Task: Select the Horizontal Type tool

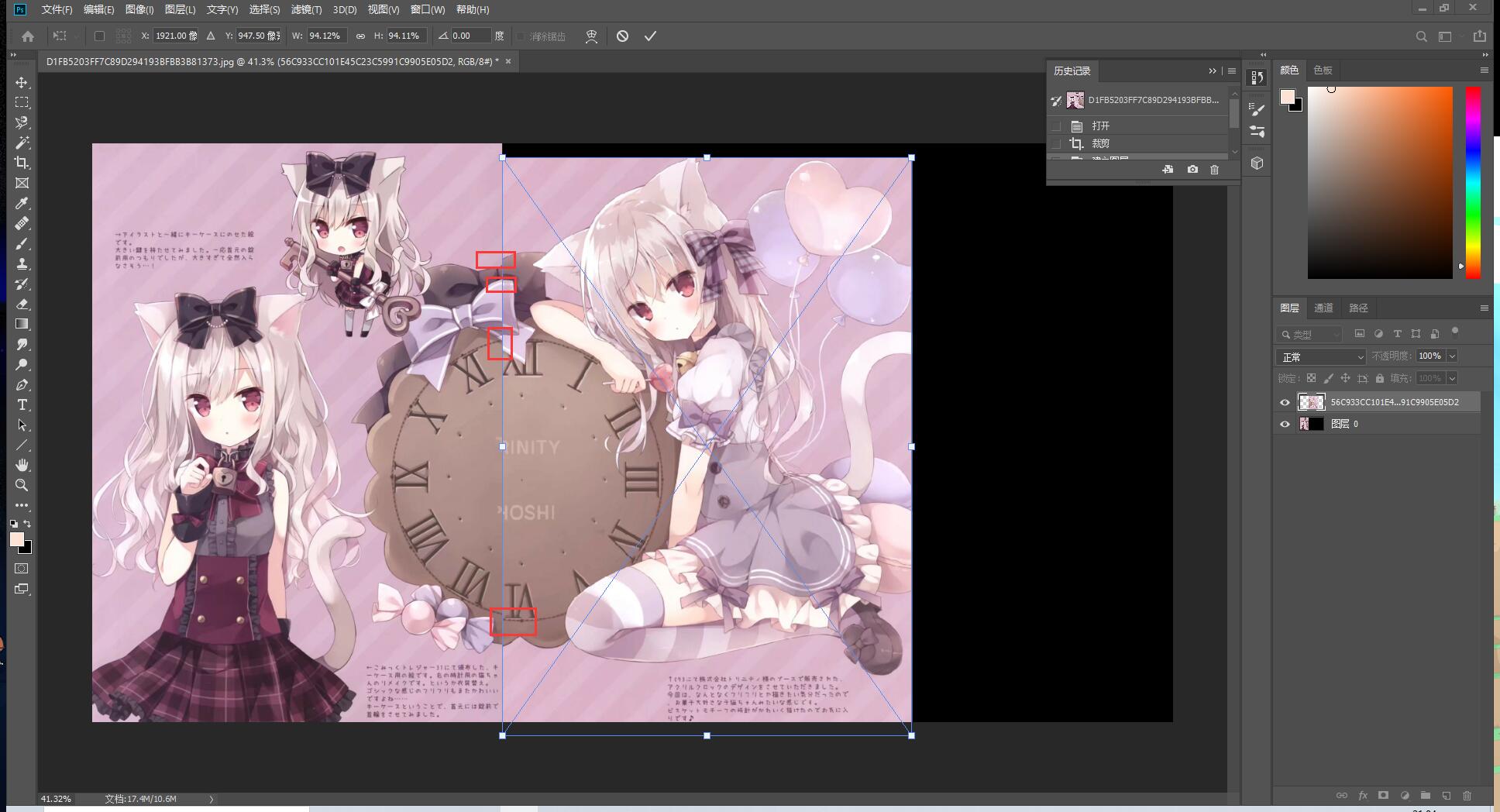Action: (x=22, y=404)
